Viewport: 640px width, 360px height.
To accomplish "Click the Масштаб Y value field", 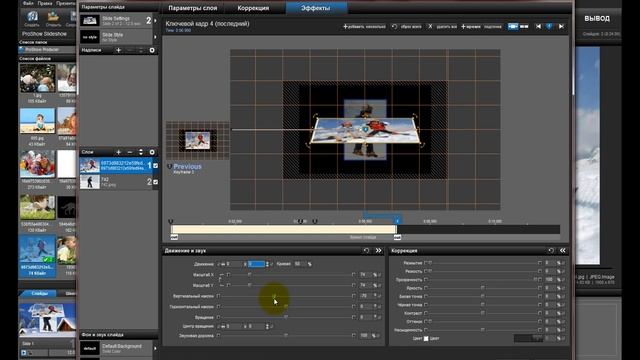I will pos(365,285).
